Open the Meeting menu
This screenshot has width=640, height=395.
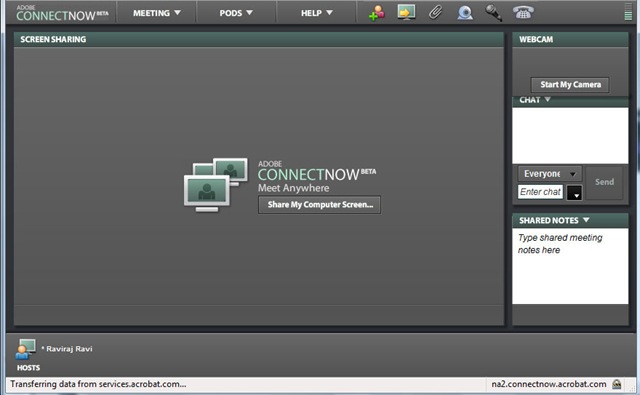157,13
